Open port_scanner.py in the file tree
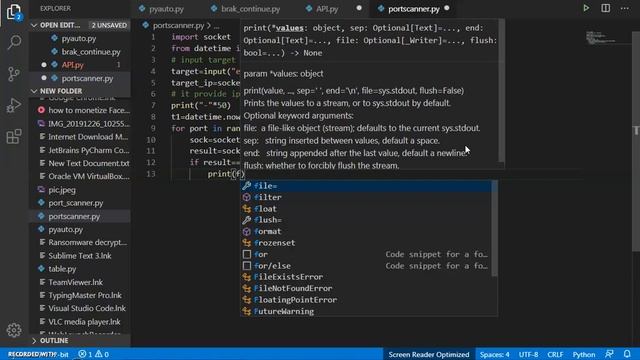Viewport: 640px width, 360px height. pyautogui.click(x=80, y=203)
